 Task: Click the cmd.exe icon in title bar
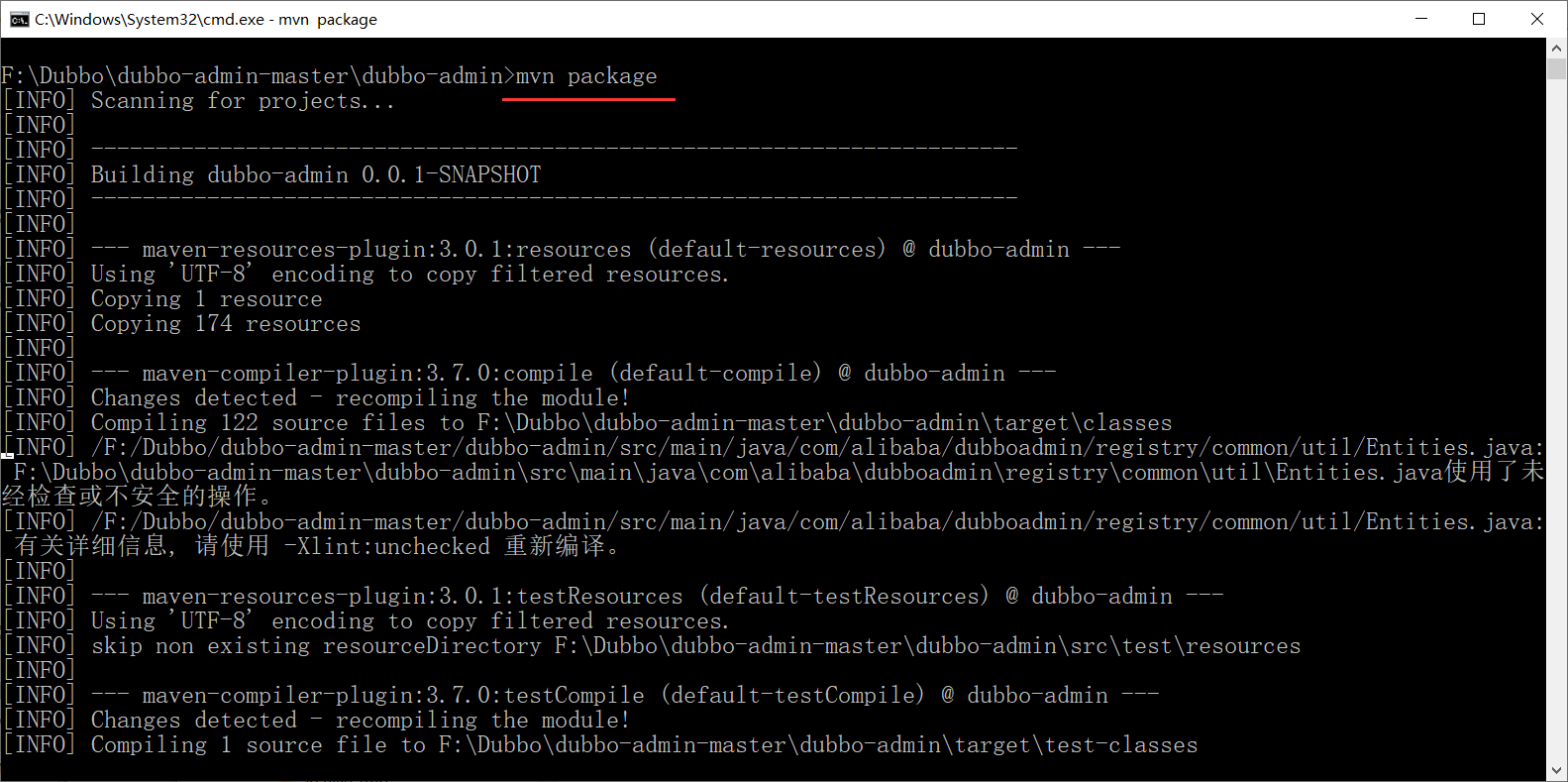(19, 19)
